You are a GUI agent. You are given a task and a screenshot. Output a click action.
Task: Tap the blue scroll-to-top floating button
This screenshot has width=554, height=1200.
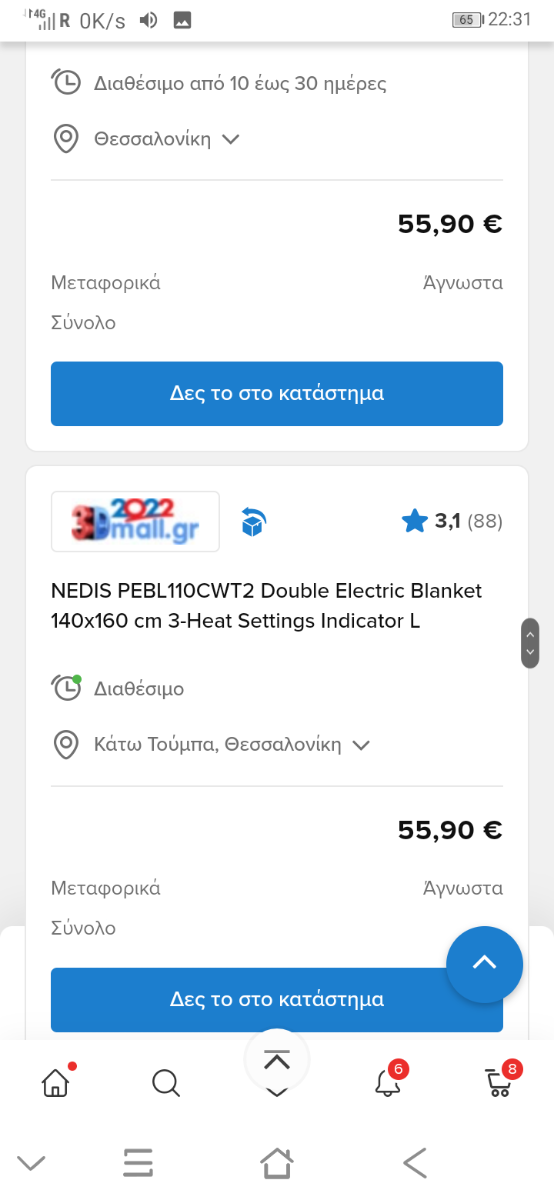tap(484, 964)
